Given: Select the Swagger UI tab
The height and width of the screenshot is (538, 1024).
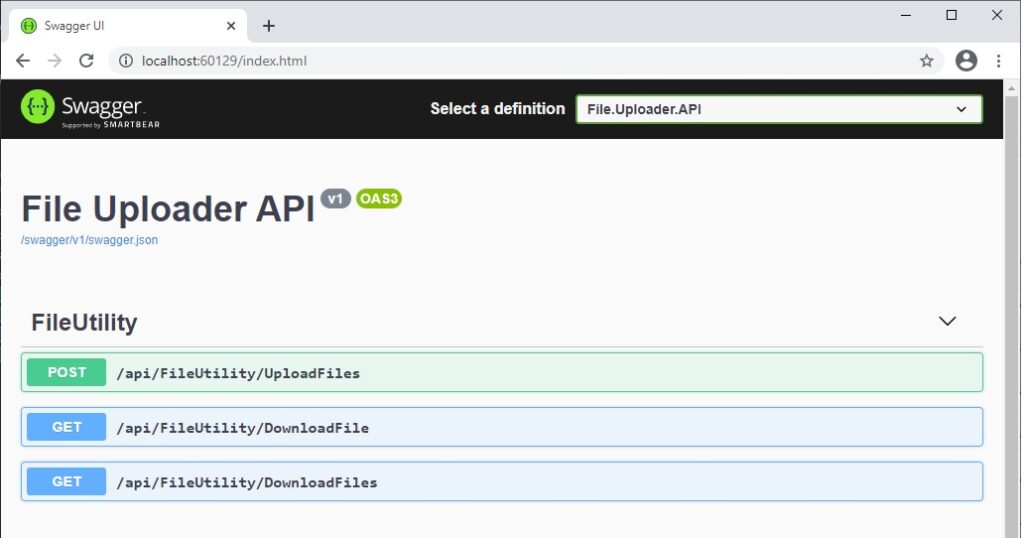Looking at the screenshot, I should tap(127, 26).
